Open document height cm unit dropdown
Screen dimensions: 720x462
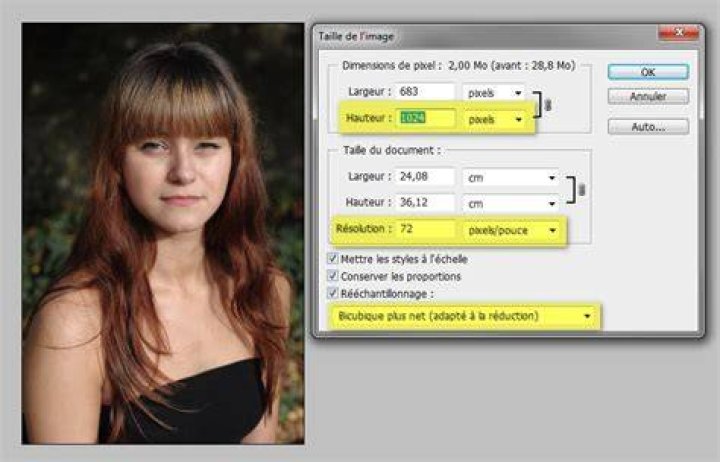click(511, 203)
